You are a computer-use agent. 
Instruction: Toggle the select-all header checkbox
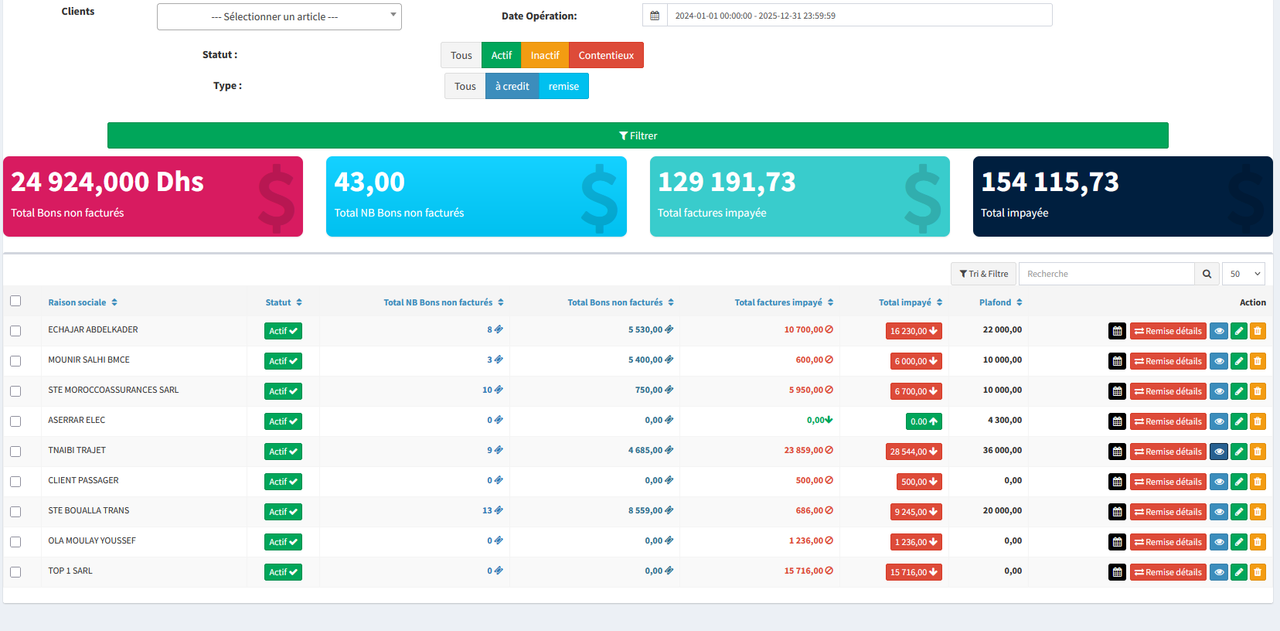coord(15,301)
